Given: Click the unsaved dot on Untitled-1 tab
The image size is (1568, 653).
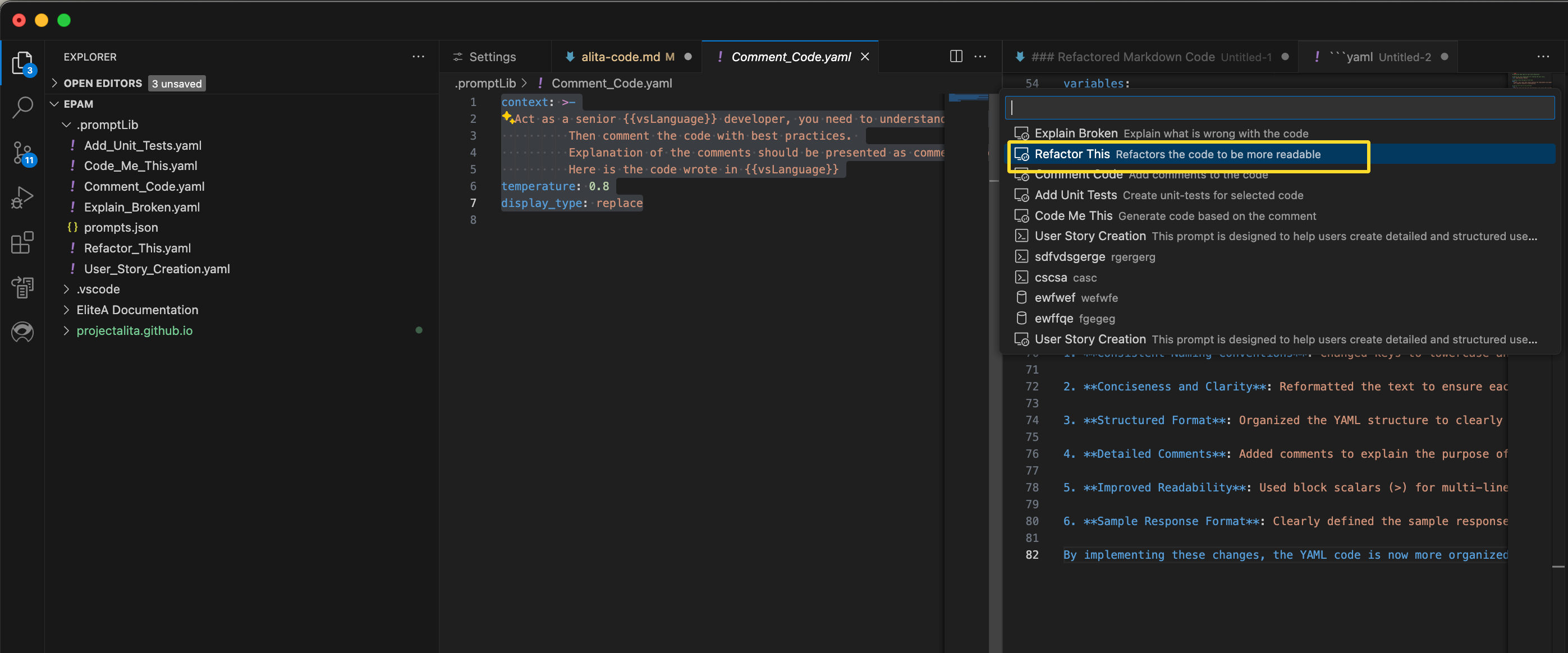Looking at the screenshot, I should click(1285, 57).
